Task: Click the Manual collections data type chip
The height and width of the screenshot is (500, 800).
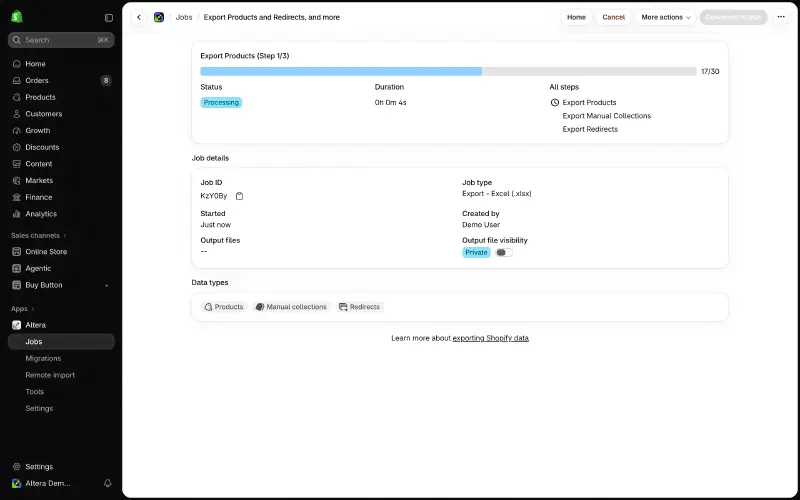Action: point(291,307)
